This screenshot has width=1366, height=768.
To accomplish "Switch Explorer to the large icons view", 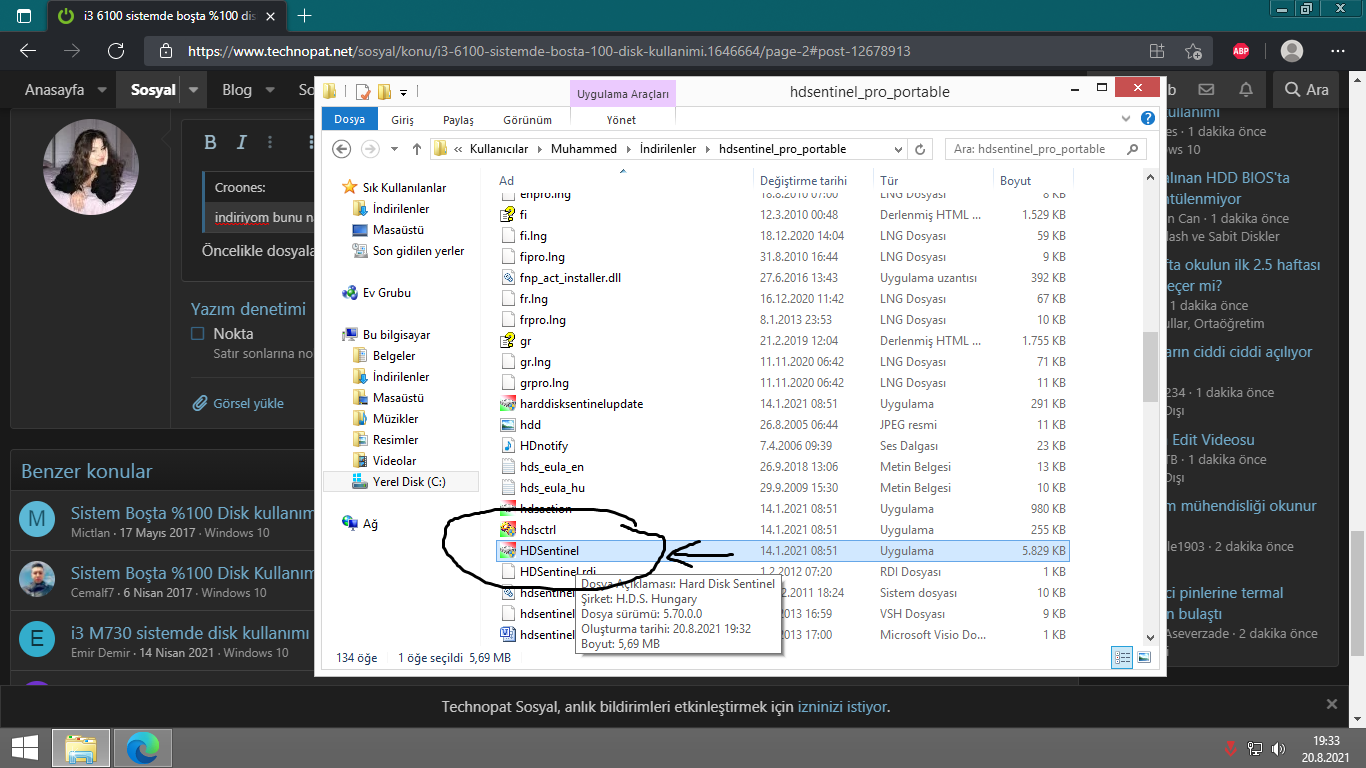I will click(x=1144, y=657).
